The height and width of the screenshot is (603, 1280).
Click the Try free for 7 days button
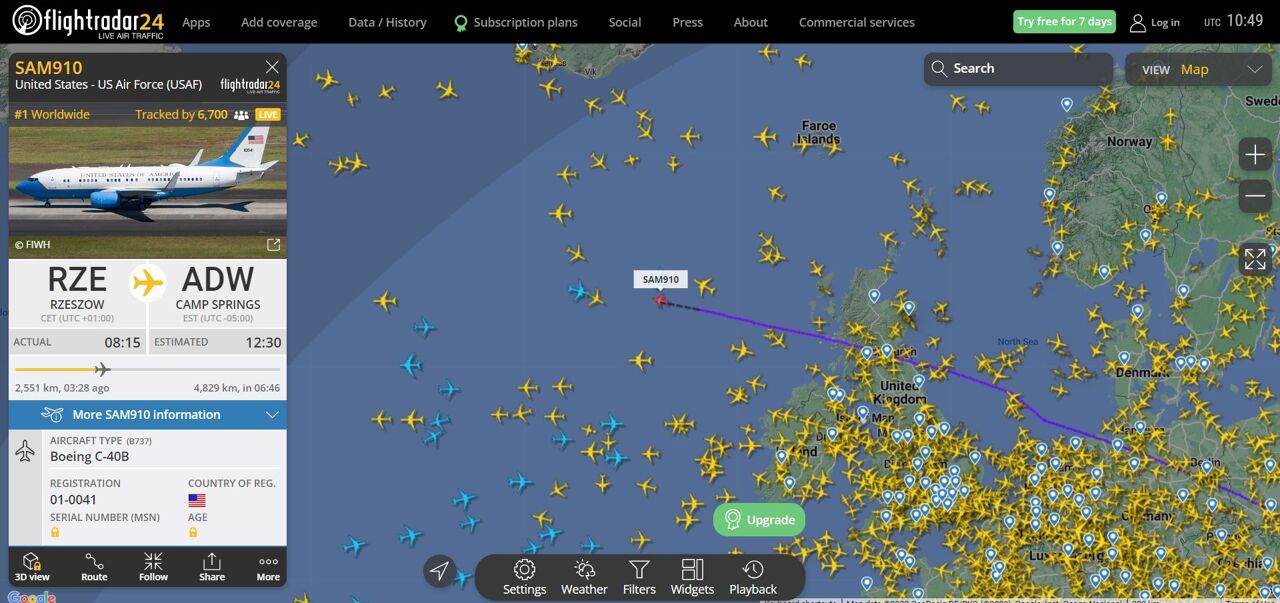click(x=1064, y=21)
